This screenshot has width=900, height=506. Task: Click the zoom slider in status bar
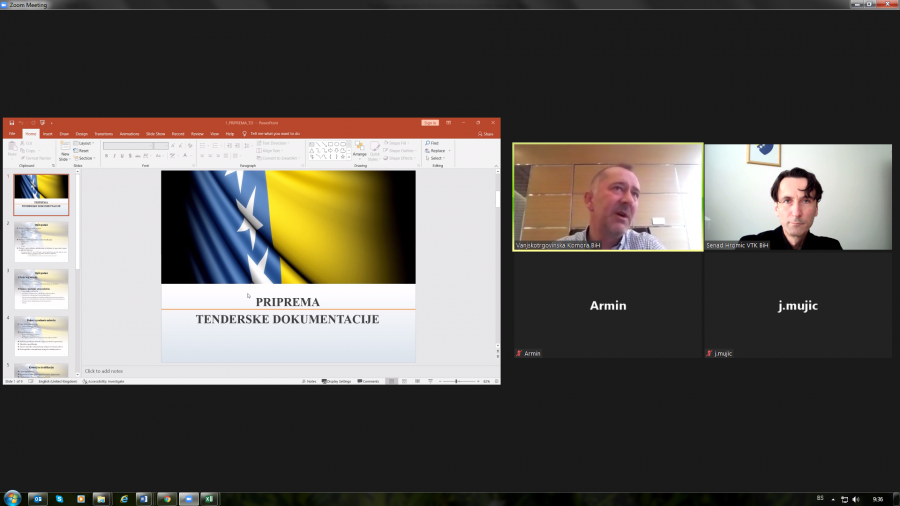pyautogui.click(x=457, y=381)
